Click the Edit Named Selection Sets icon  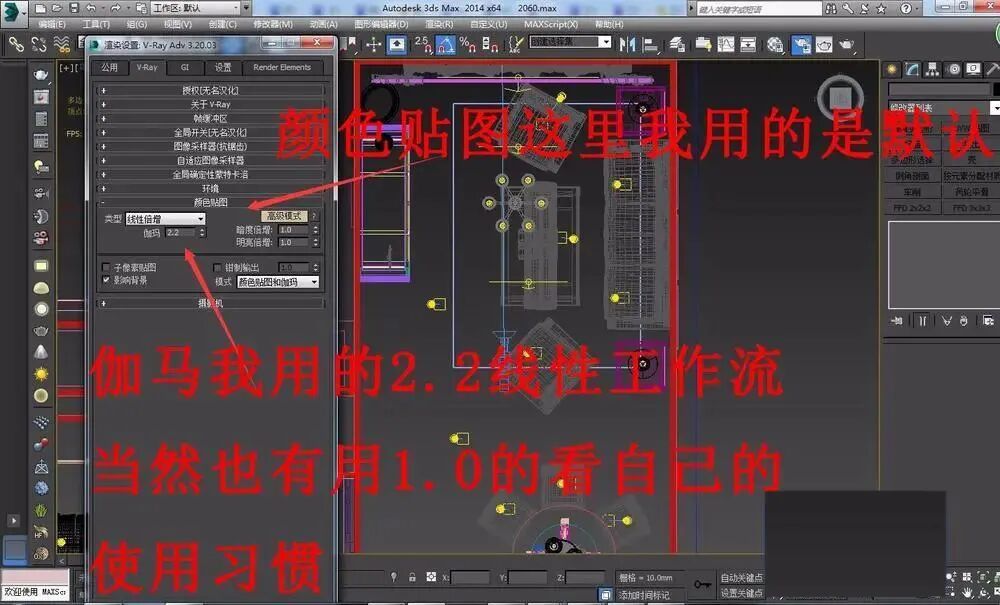coord(515,44)
